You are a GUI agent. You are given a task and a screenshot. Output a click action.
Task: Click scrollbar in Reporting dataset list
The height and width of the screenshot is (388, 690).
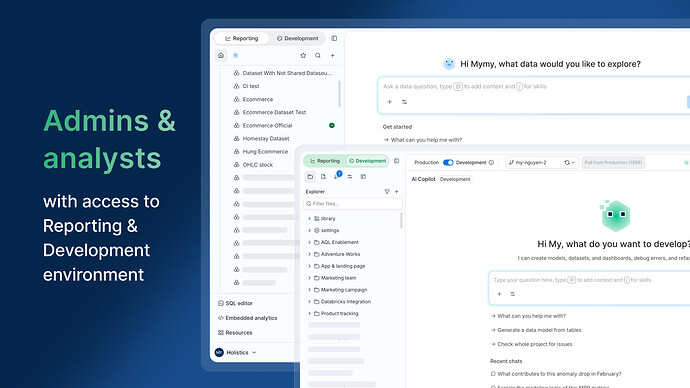point(339,94)
